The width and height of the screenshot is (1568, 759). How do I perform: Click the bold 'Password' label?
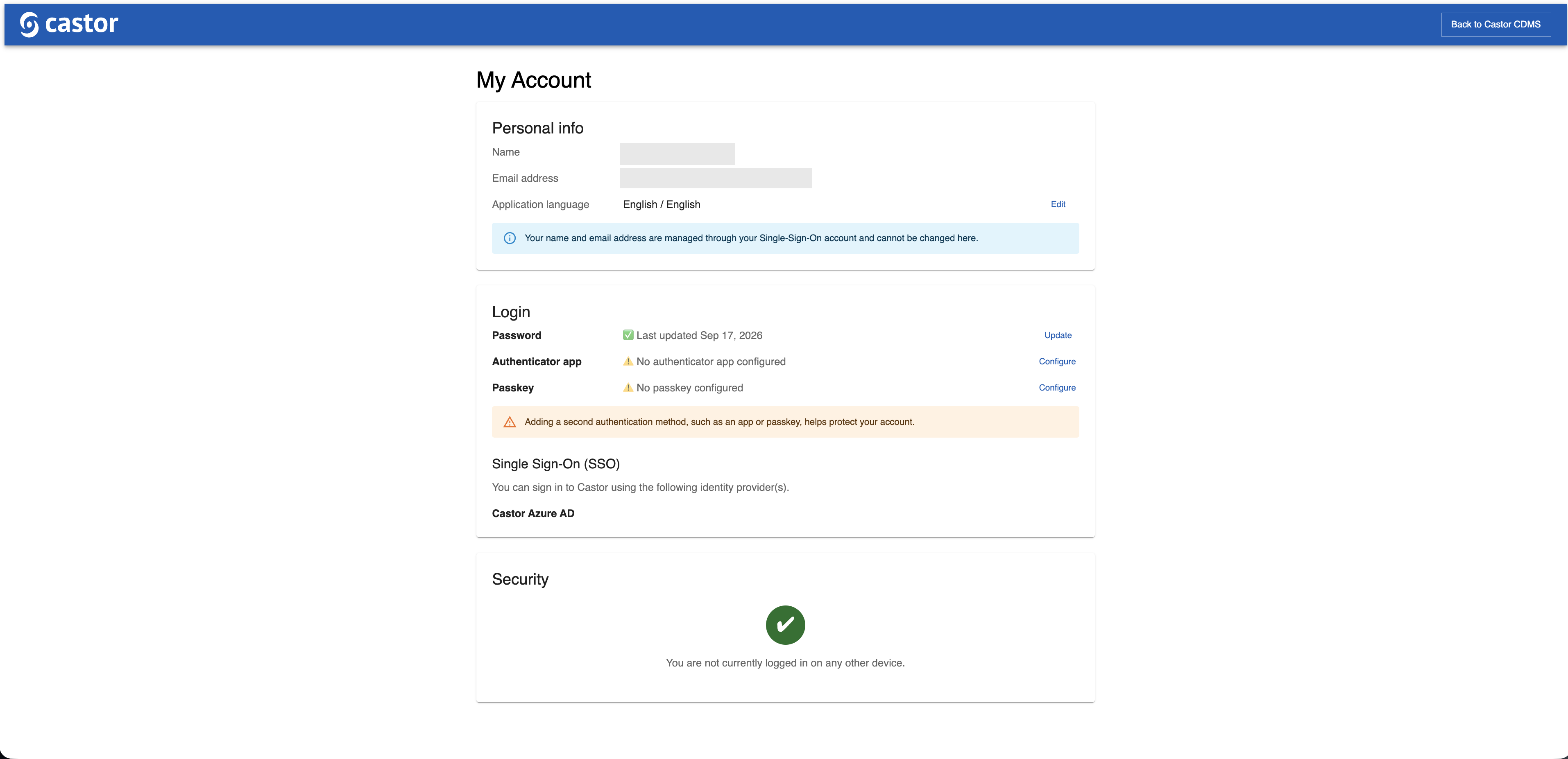(x=516, y=335)
